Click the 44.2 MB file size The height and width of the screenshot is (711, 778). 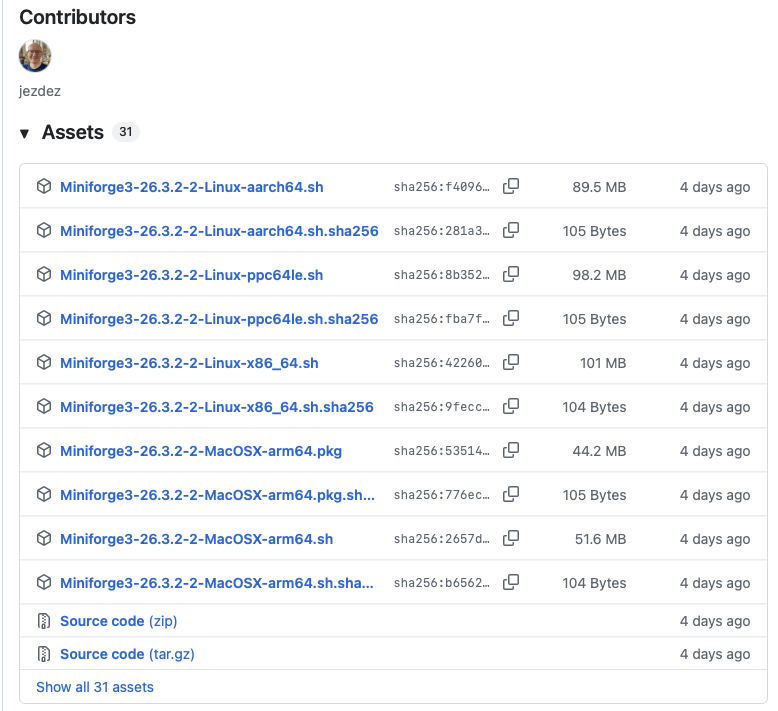599,451
